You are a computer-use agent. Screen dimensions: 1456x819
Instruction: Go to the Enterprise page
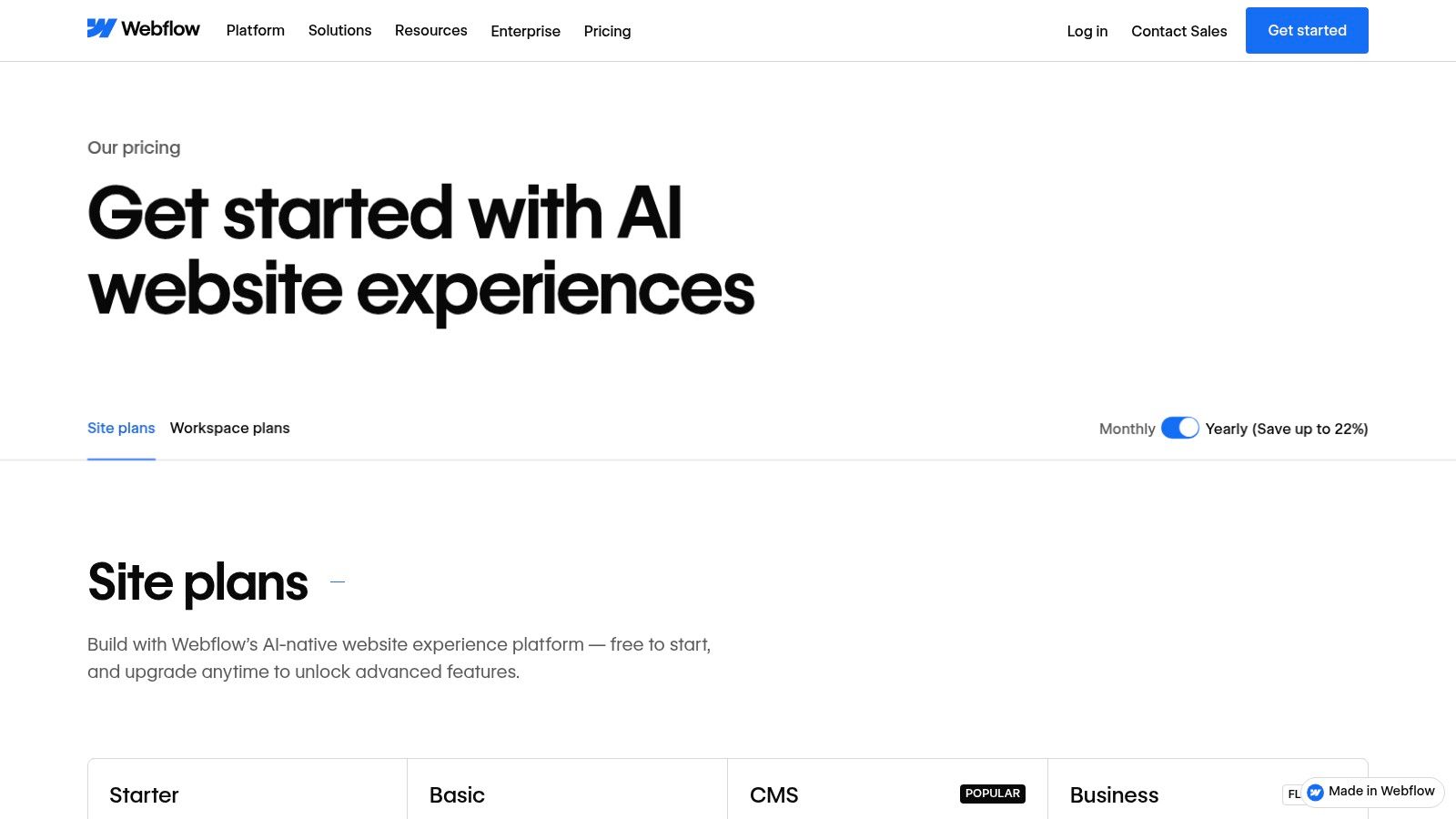(x=525, y=31)
